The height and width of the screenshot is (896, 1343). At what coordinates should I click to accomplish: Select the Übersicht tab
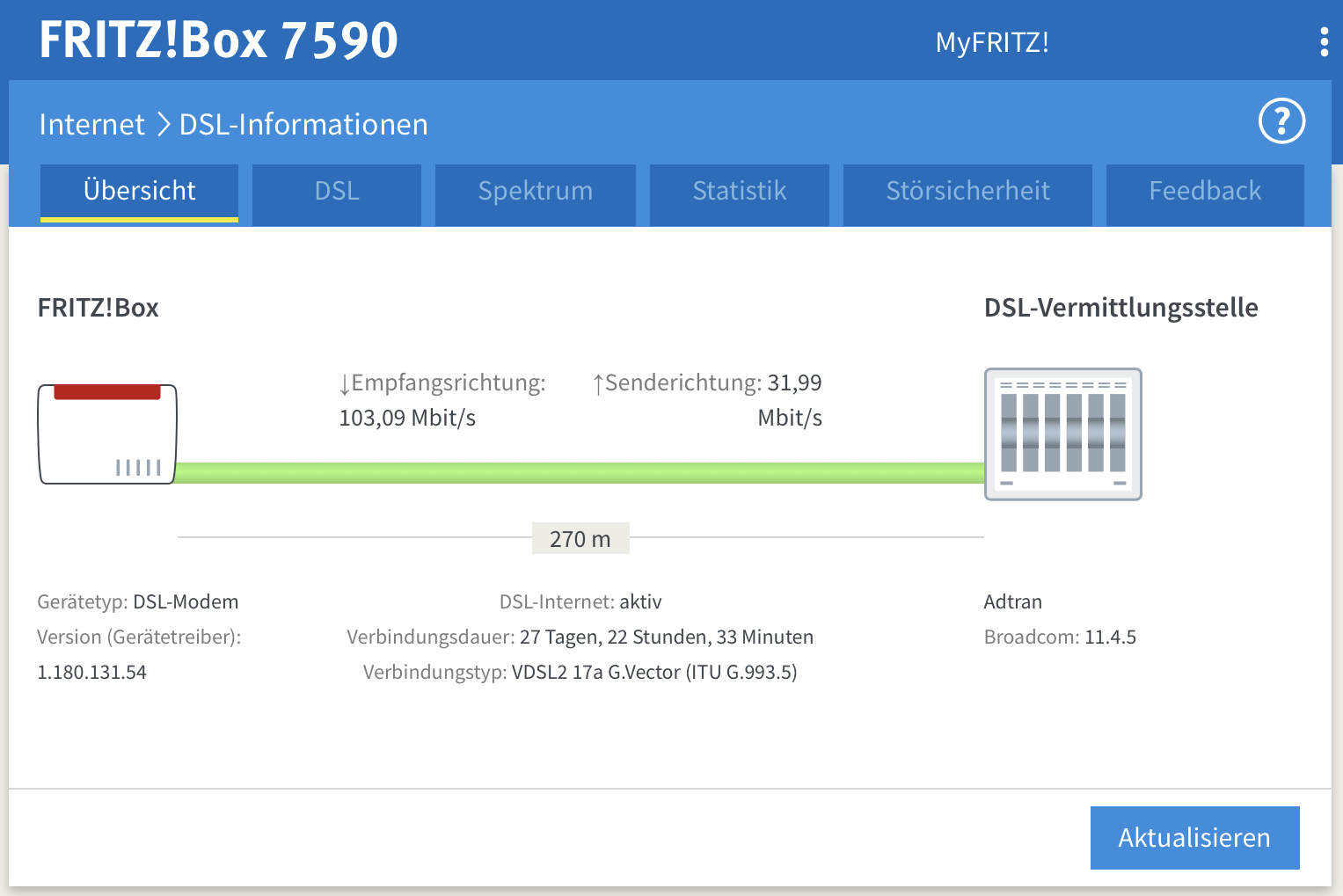(x=139, y=192)
